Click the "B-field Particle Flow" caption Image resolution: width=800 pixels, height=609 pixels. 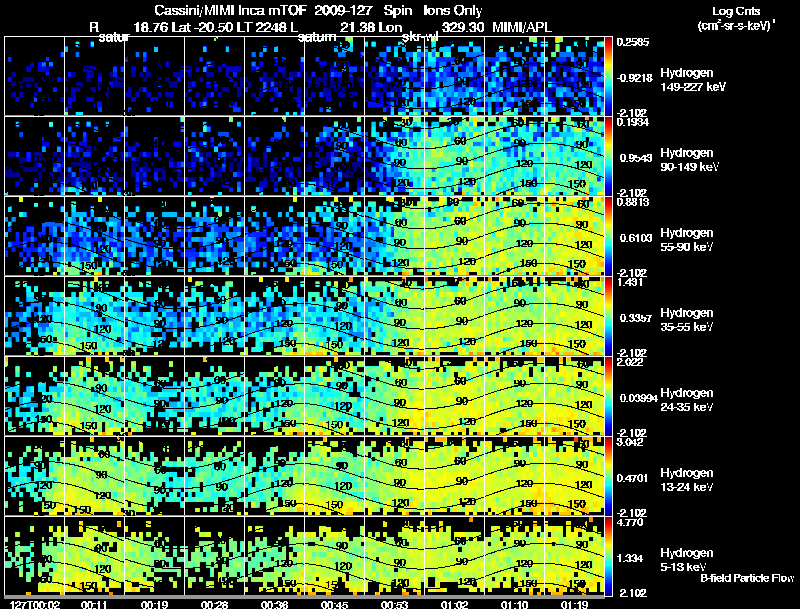pyautogui.click(x=747, y=578)
